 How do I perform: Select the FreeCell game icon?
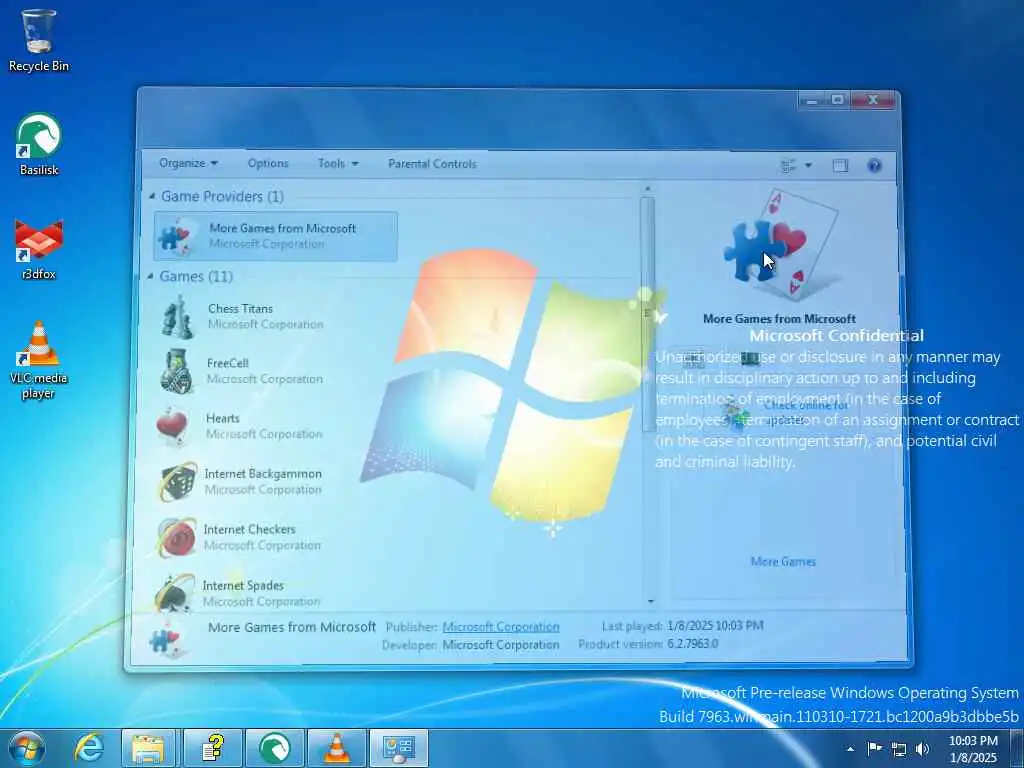point(177,371)
